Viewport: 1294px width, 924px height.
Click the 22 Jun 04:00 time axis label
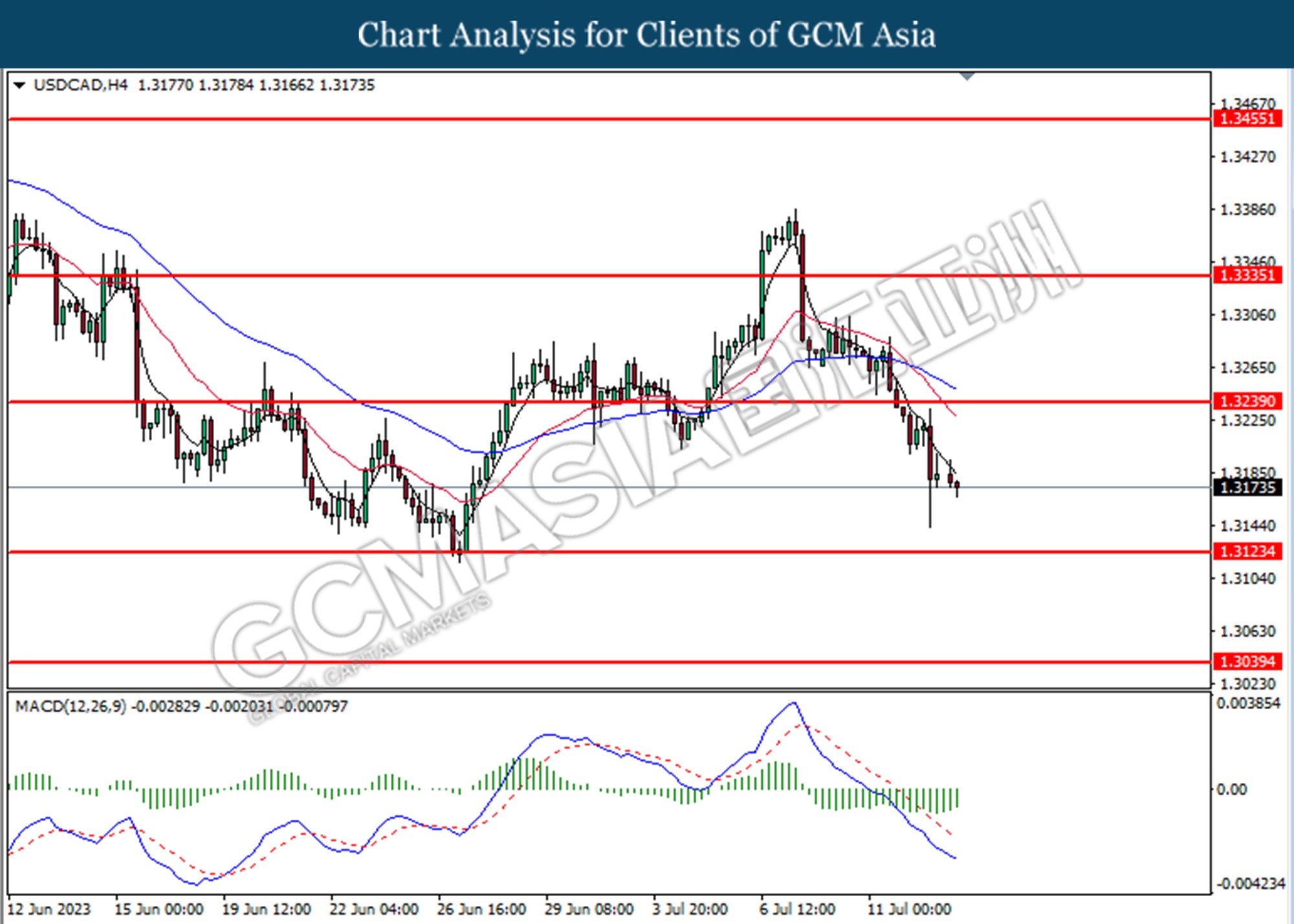tap(374, 909)
